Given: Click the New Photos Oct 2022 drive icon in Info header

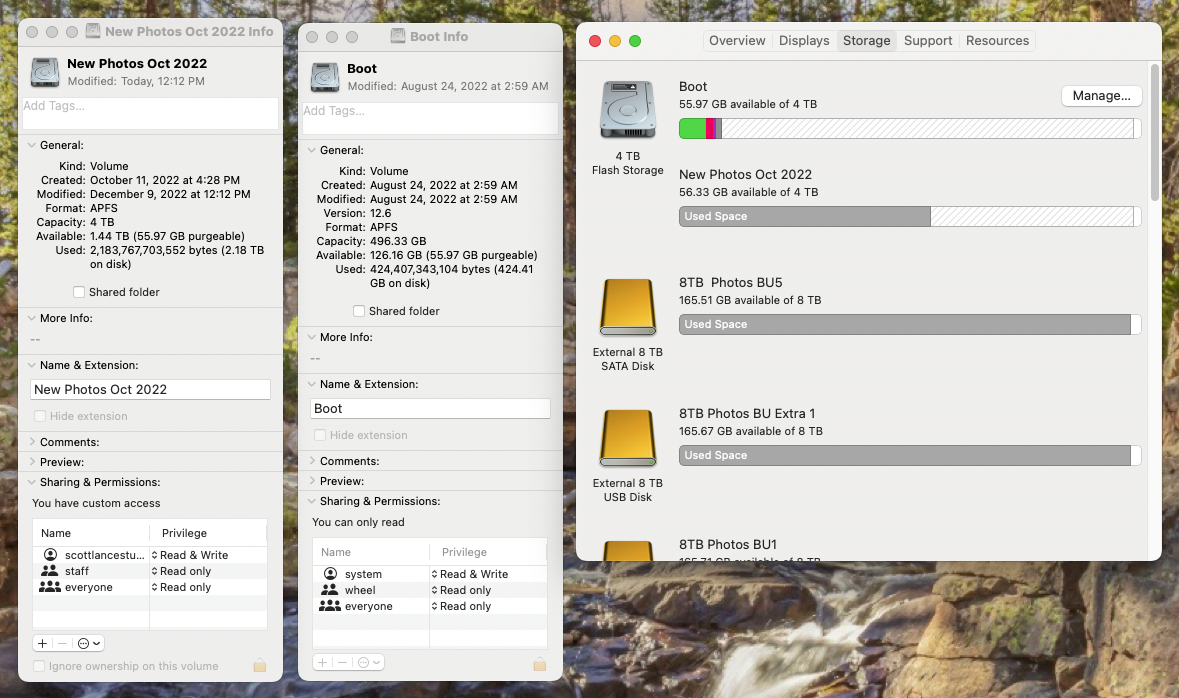Looking at the screenshot, I should [x=45, y=72].
